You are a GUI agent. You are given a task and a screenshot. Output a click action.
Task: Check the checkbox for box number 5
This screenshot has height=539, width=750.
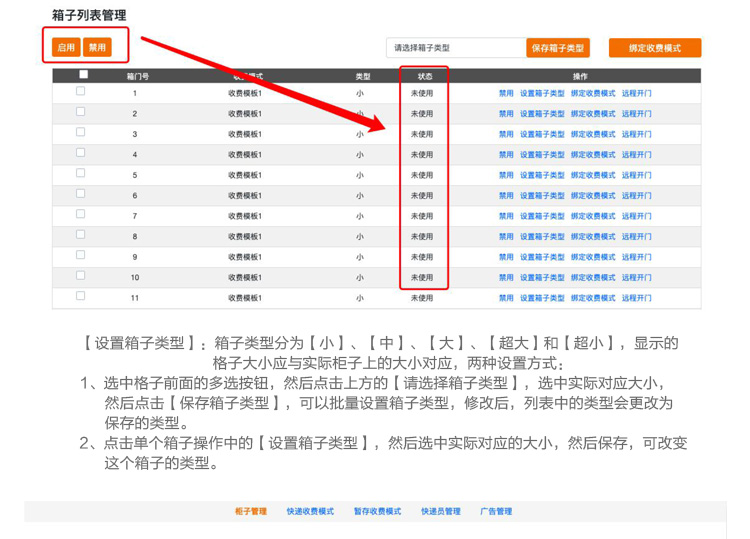point(81,173)
